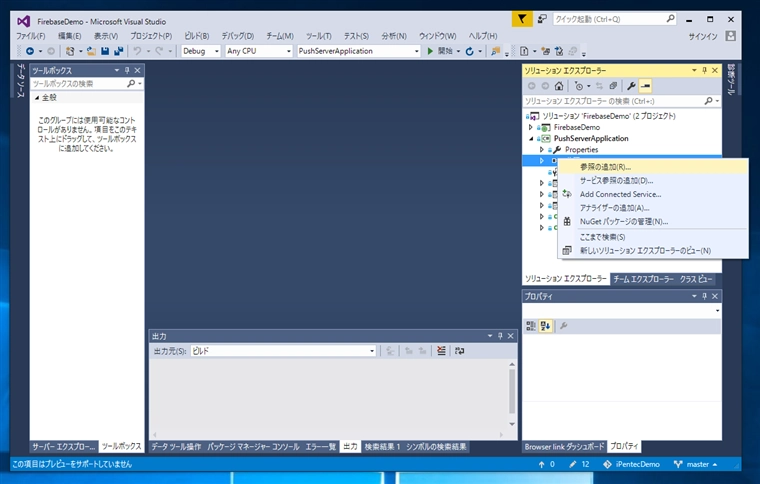Click the Navigate Backward toolbar arrow

point(30,51)
